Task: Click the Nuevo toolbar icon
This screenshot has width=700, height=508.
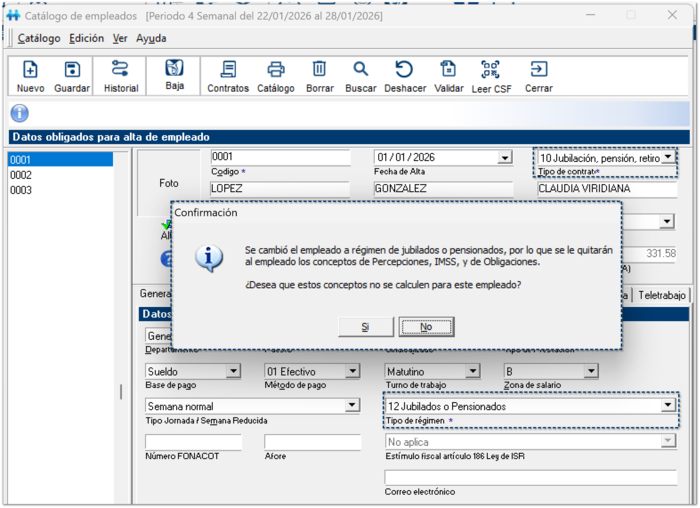Action: pos(30,70)
